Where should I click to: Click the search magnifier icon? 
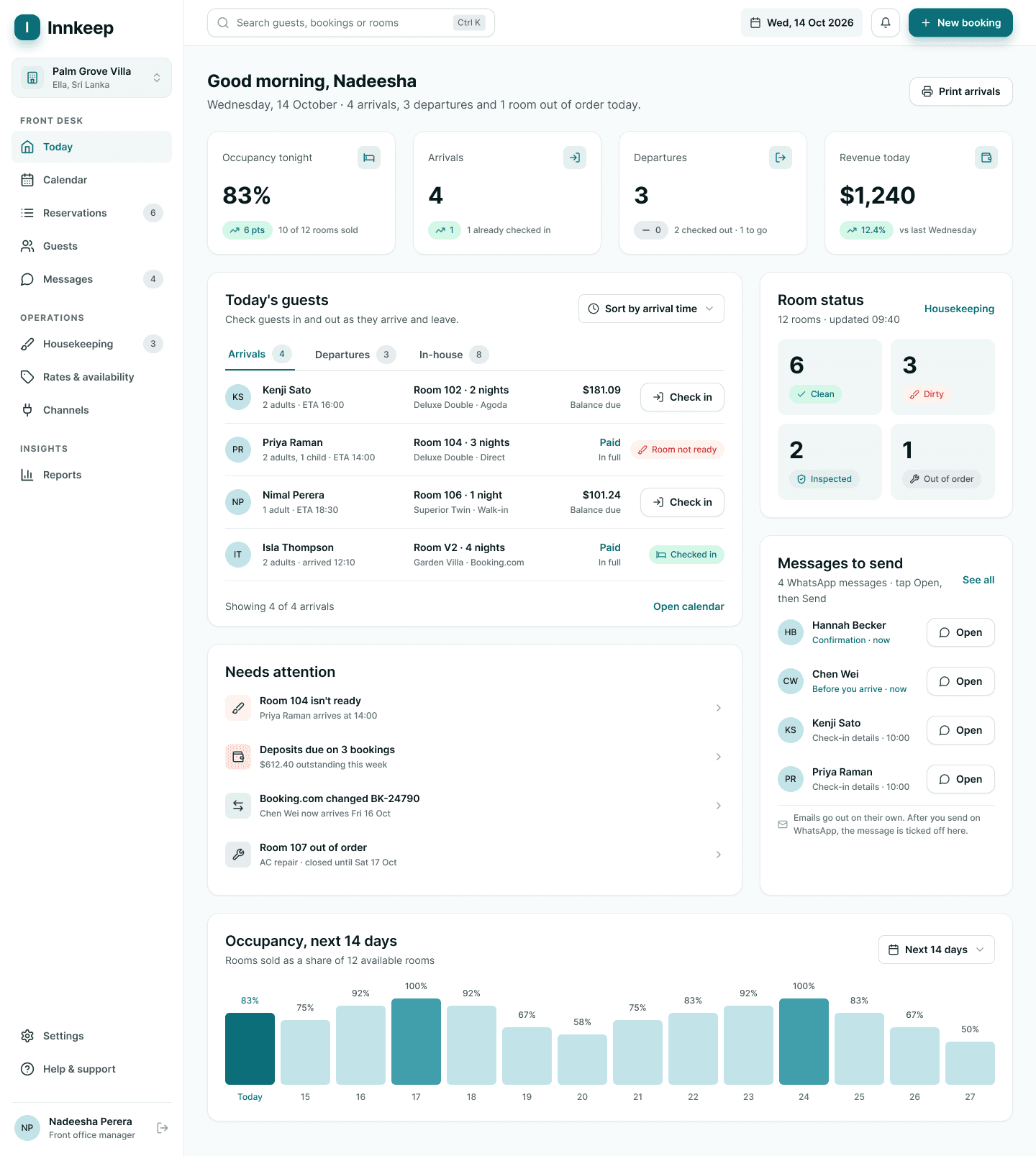tap(223, 23)
